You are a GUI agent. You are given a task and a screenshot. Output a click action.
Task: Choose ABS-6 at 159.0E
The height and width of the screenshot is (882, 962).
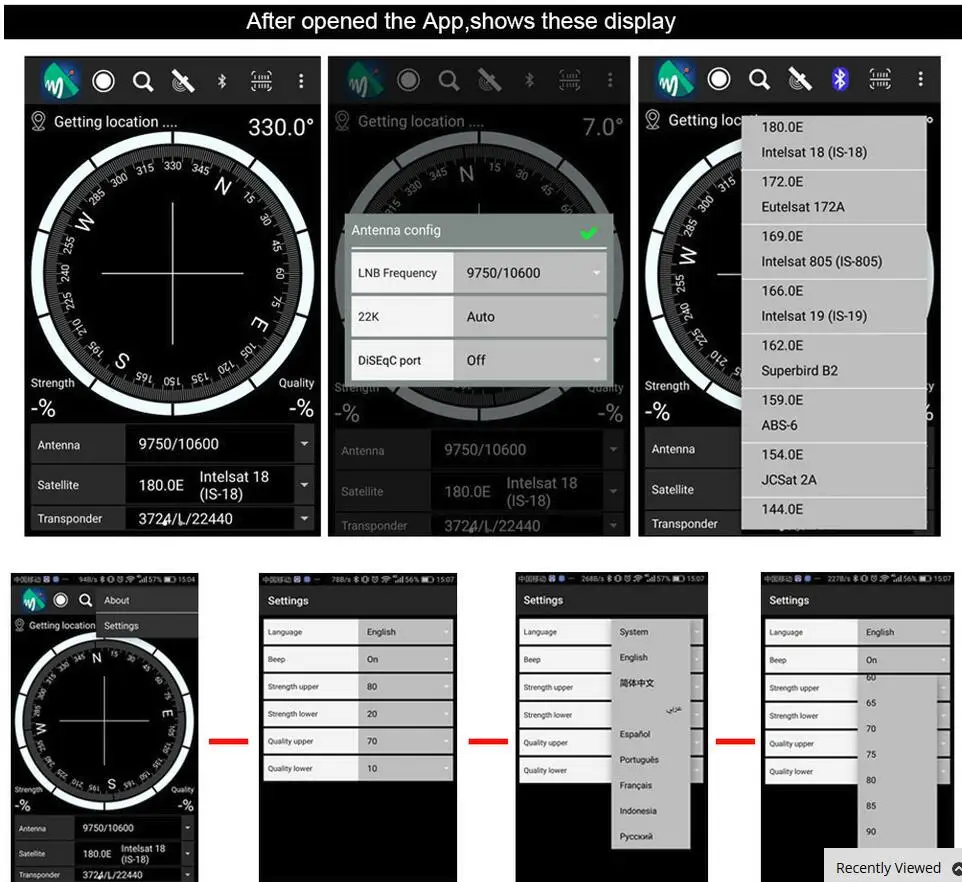833,413
